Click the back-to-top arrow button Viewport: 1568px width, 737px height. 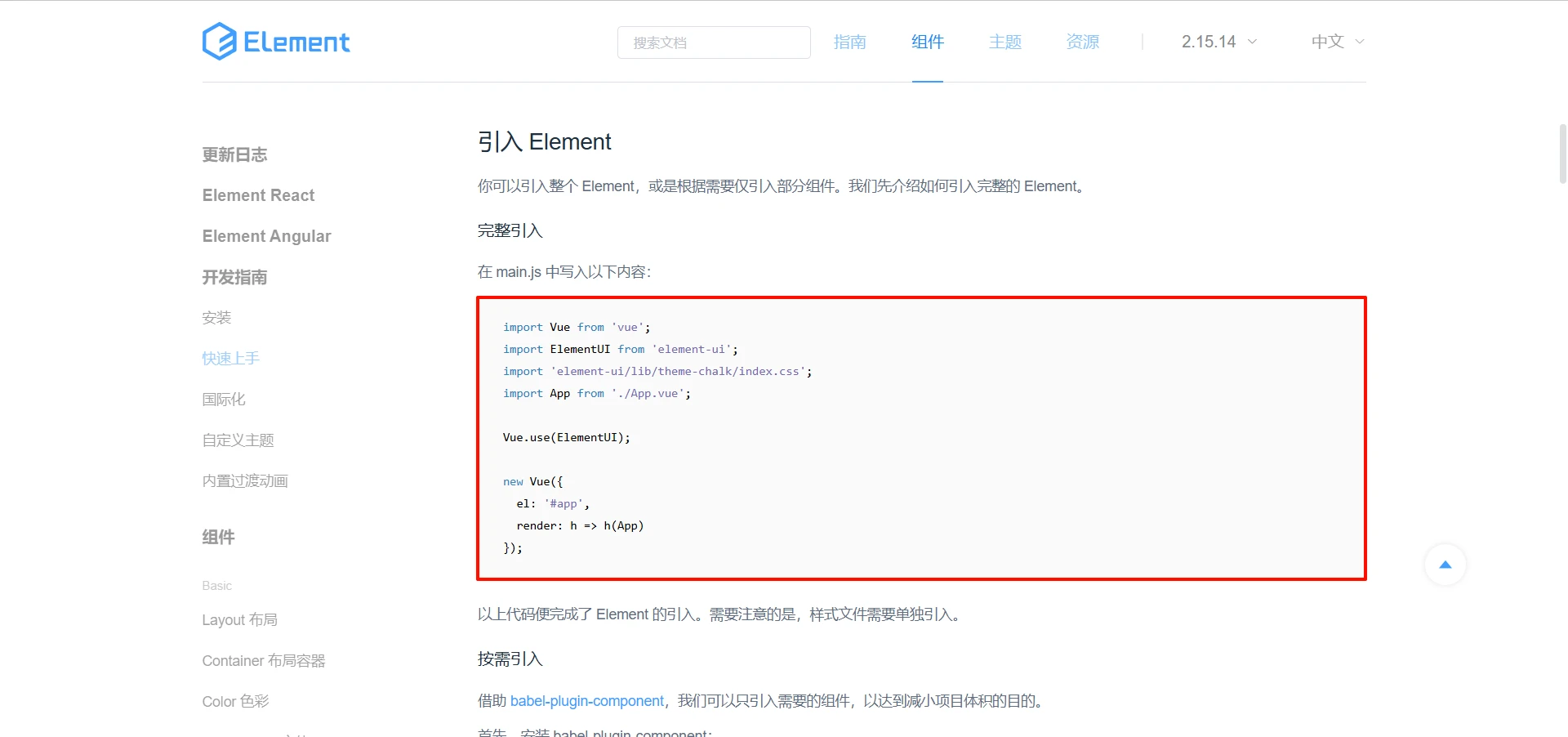(1445, 565)
